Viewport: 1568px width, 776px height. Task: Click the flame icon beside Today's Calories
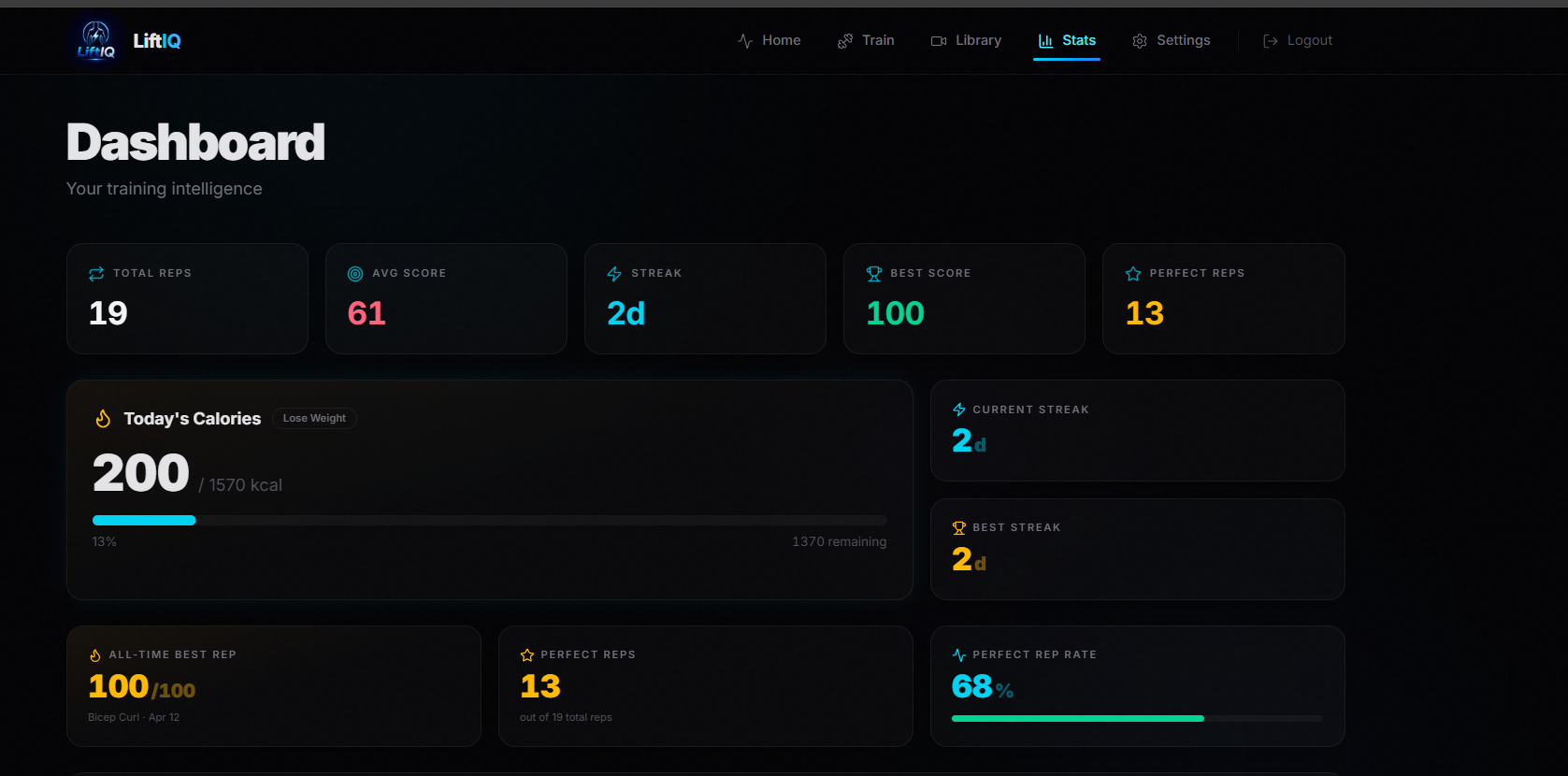103,419
